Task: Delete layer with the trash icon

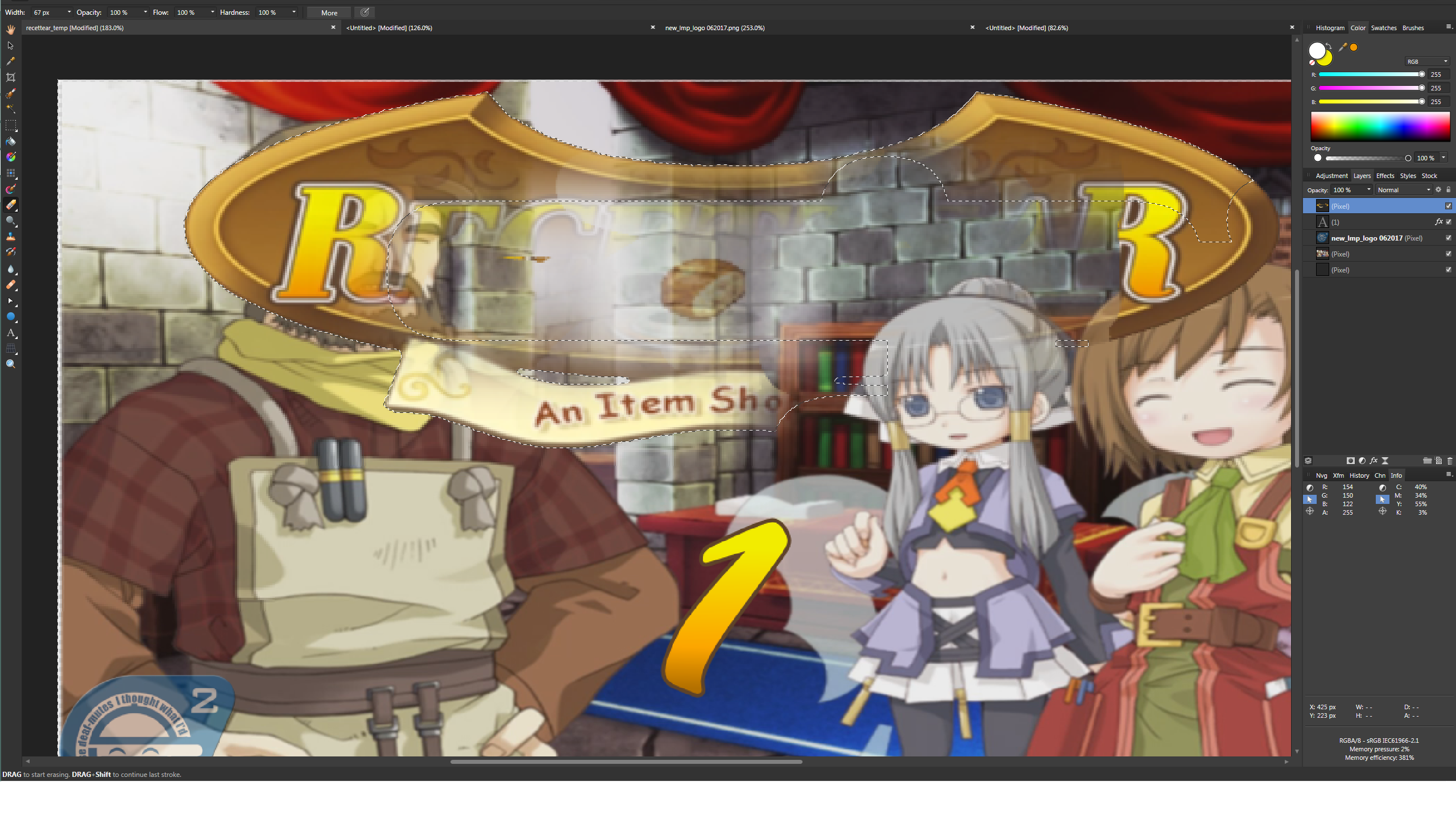Action: [1450, 461]
